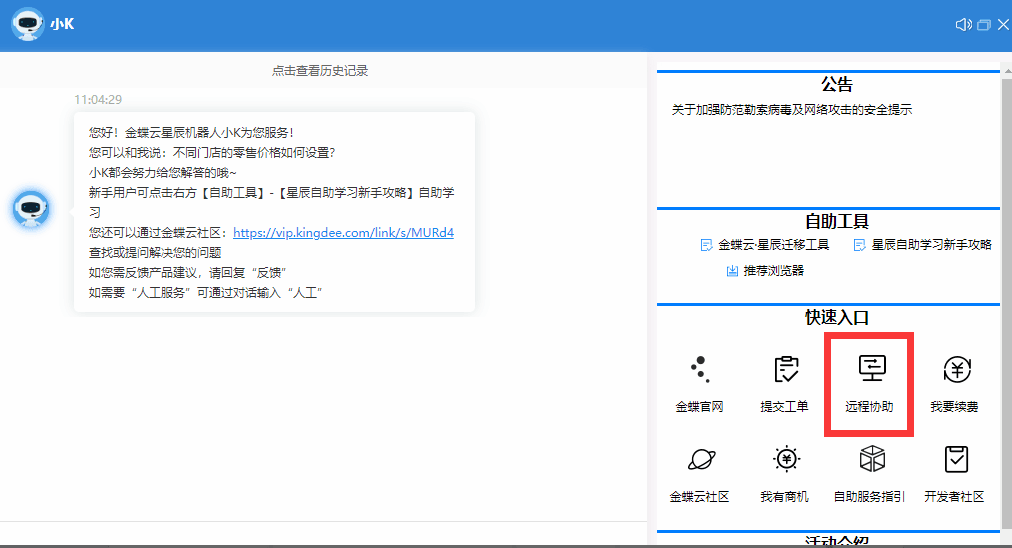Click document icon beside 星辰自助学习新手攻略
Screen dimensions: 1012x548
pos(859,245)
